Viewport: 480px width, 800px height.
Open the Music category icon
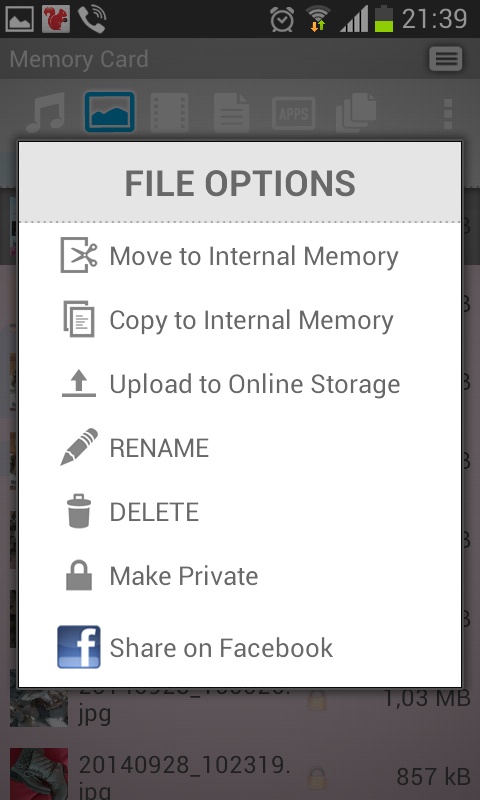(45, 112)
